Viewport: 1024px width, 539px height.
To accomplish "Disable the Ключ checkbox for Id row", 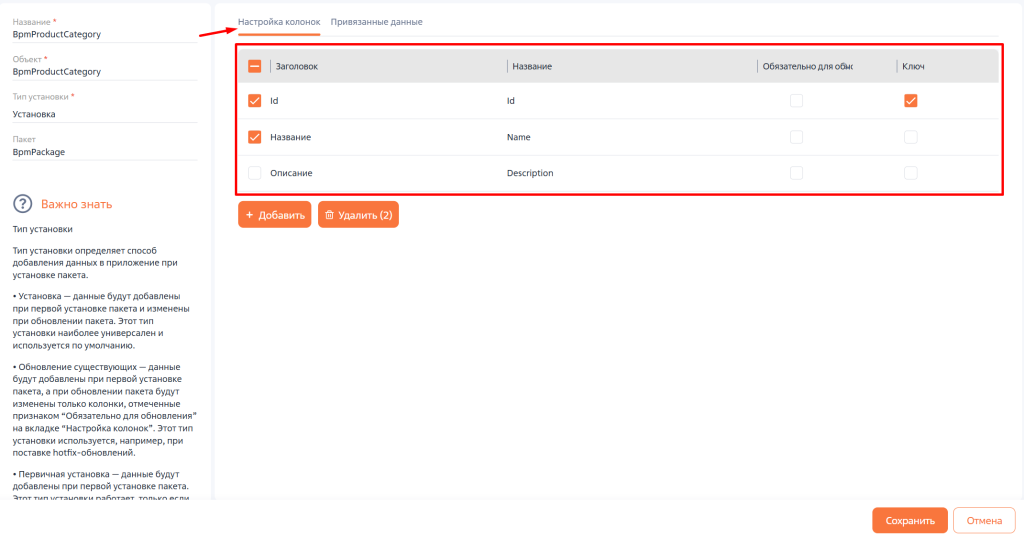I will [x=910, y=101].
